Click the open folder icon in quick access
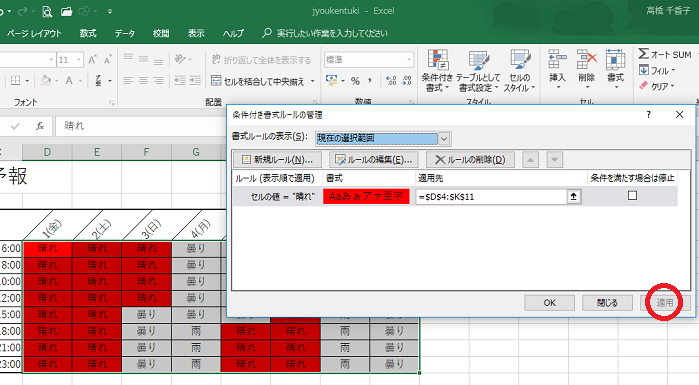699x385 pixels. pyautogui.click(x=66, y=11)
